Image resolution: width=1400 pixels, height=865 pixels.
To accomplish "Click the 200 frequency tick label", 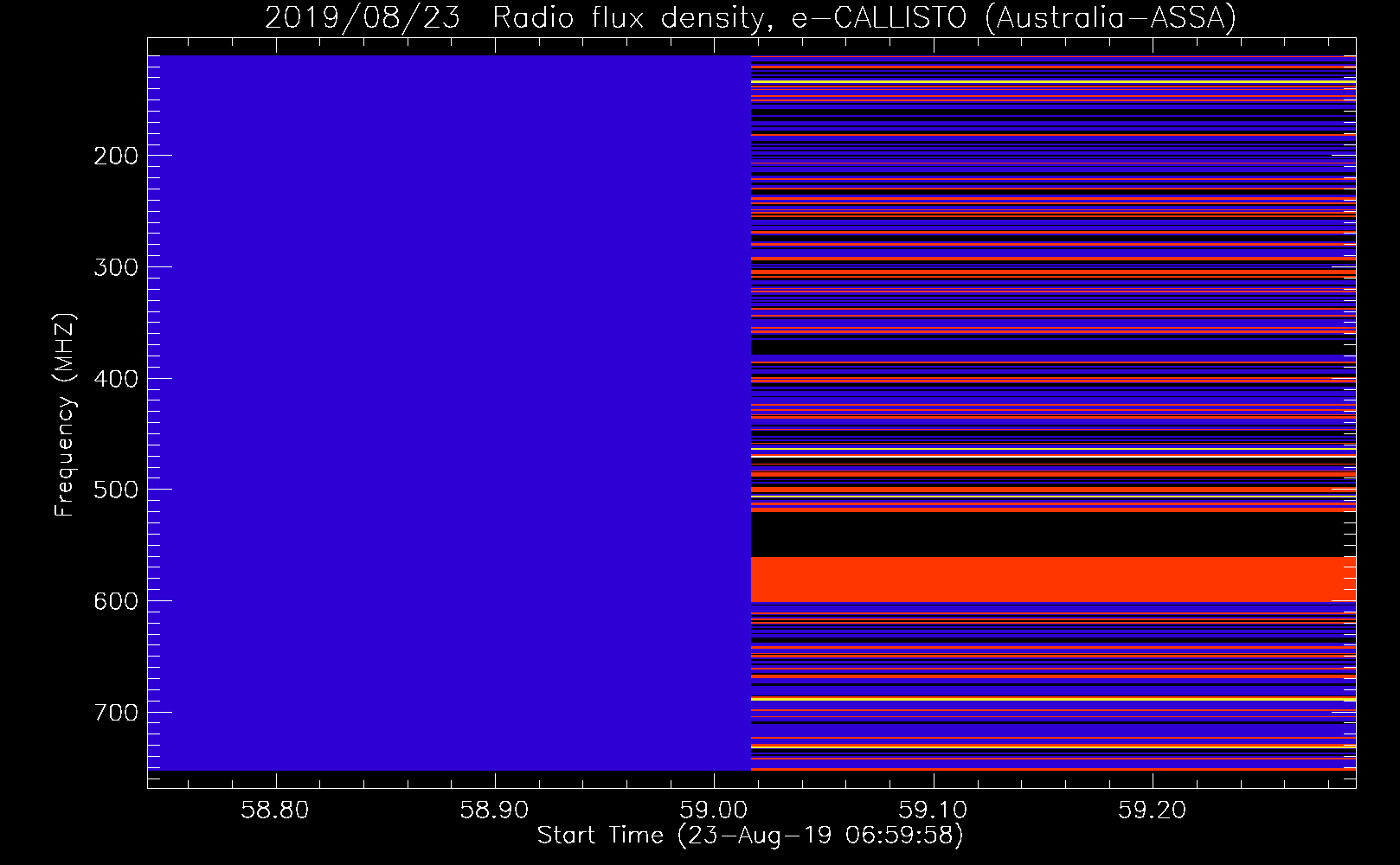I will pyautogui.click(x=116, y=156).
